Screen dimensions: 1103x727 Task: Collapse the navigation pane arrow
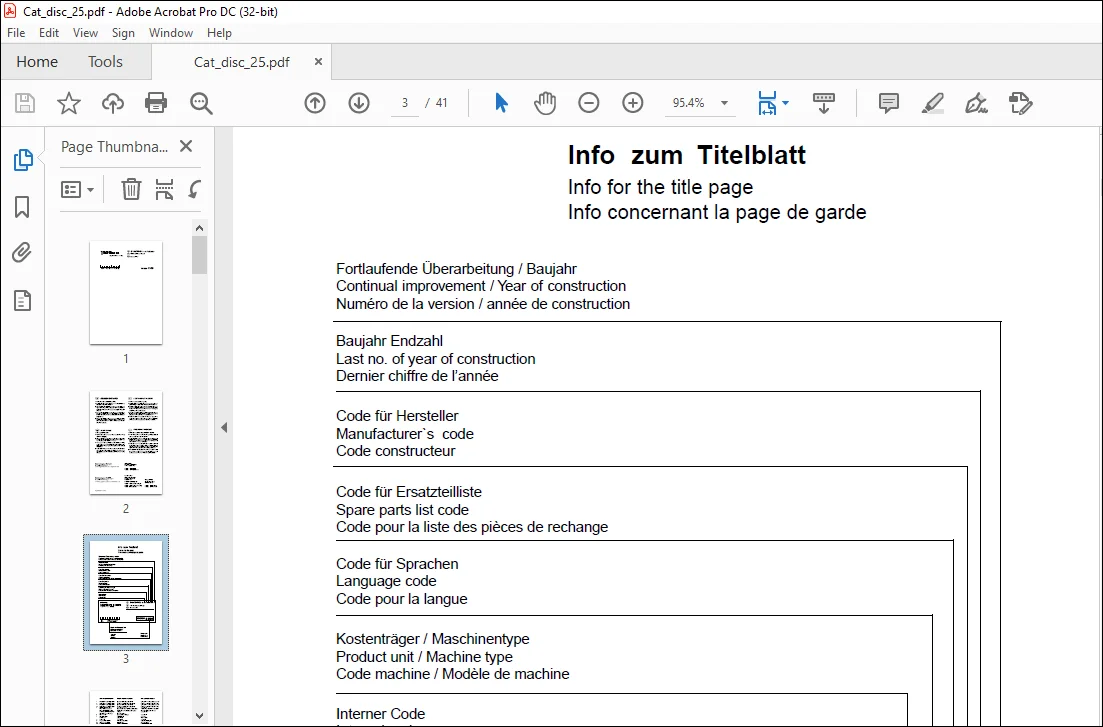pyautogui.click(x=224, y=427)
